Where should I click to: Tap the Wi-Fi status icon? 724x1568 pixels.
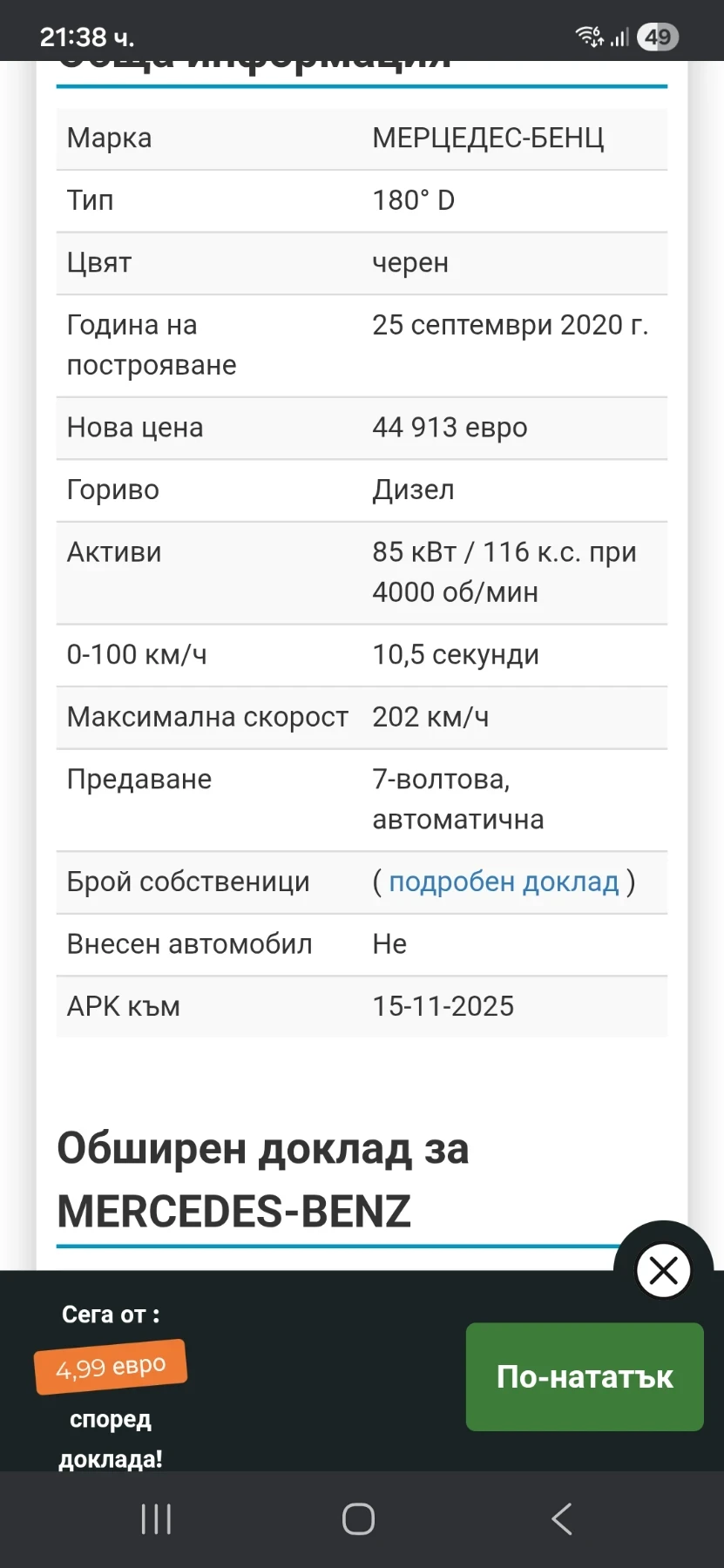point(589,37)
